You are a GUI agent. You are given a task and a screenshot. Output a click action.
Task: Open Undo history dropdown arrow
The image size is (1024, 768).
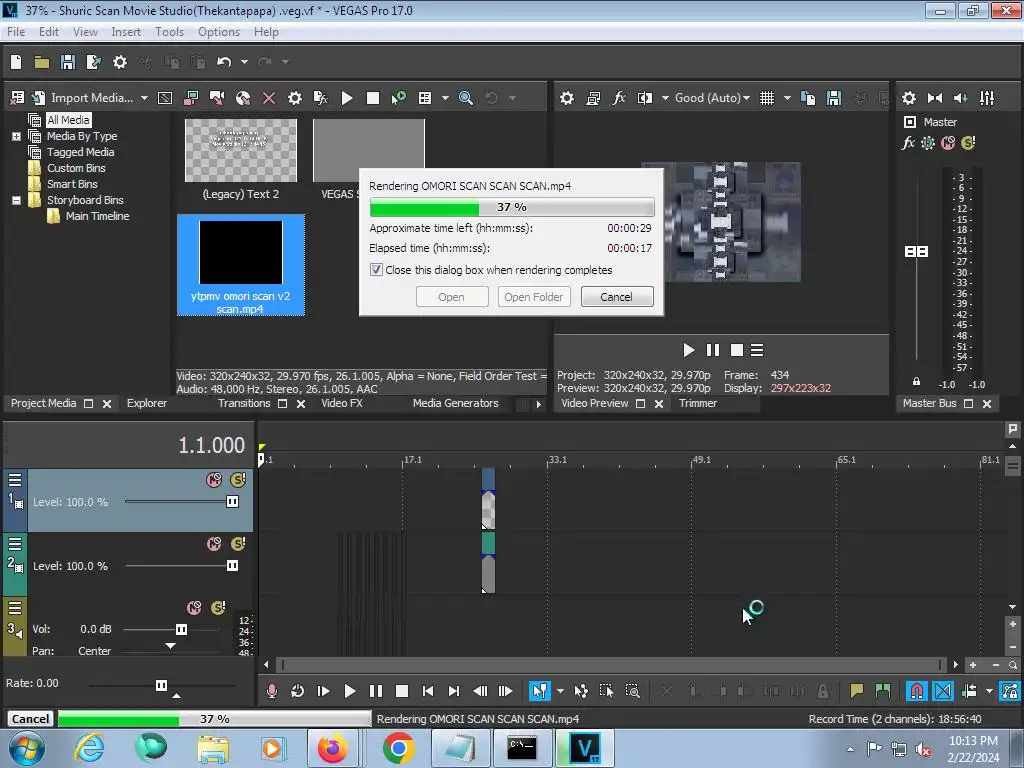point(244,62)
